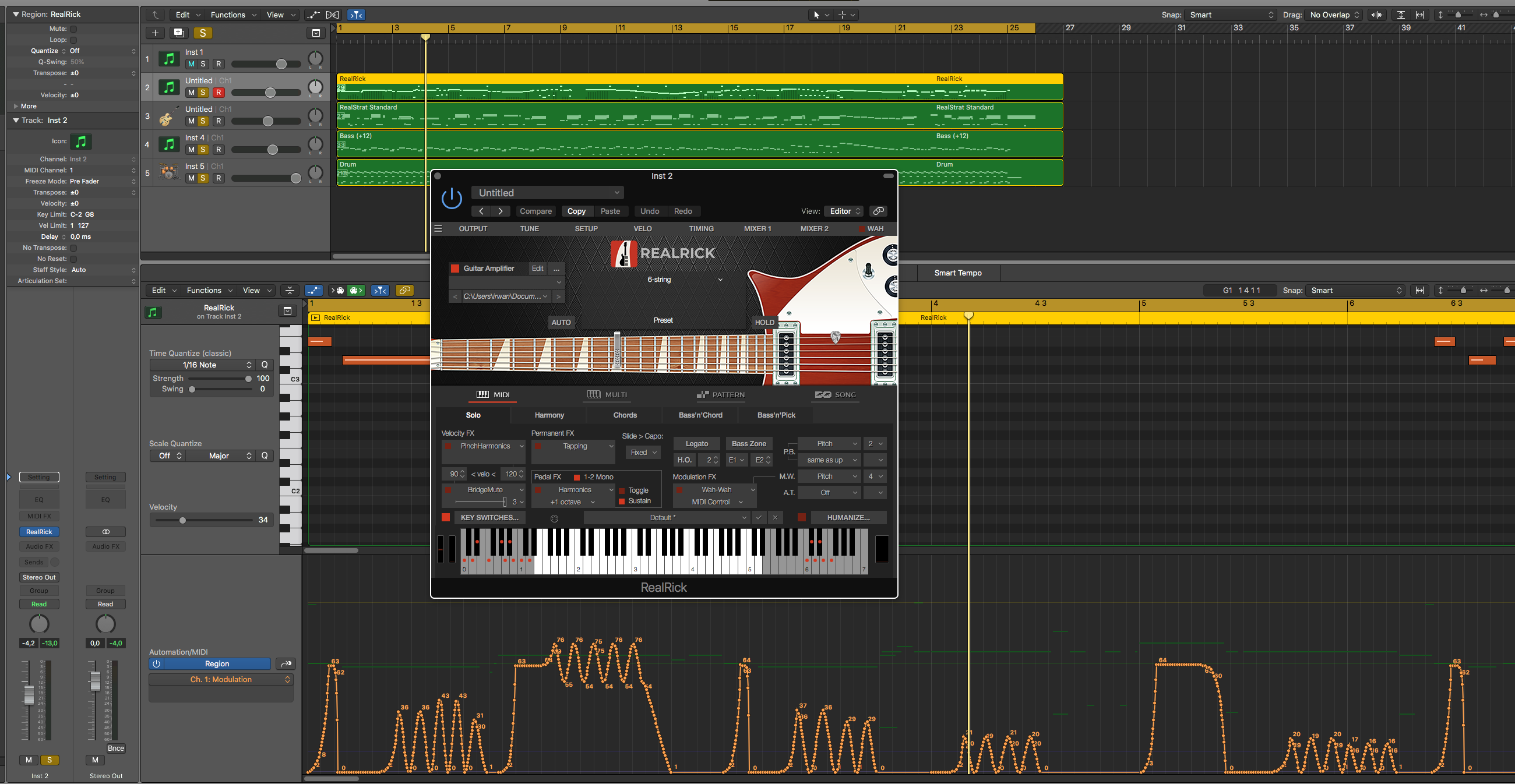
Task: Click the track icon in Inspector
Action: click(81, 141)
